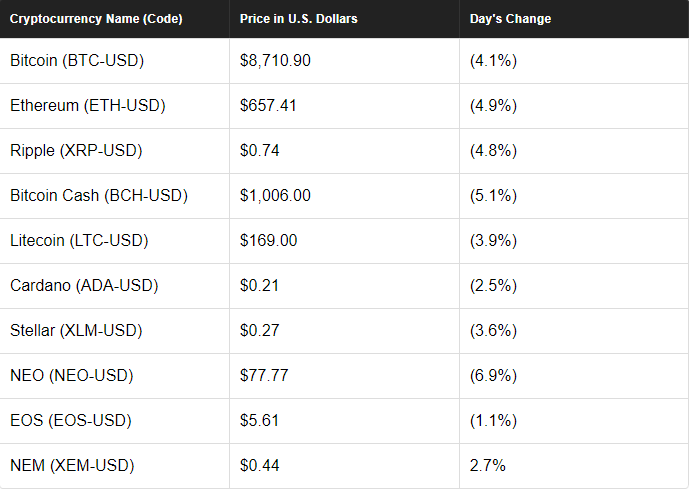The image size is (689, 491).
Task: Click NEO's day change (6.9%)
Action: 493,375
